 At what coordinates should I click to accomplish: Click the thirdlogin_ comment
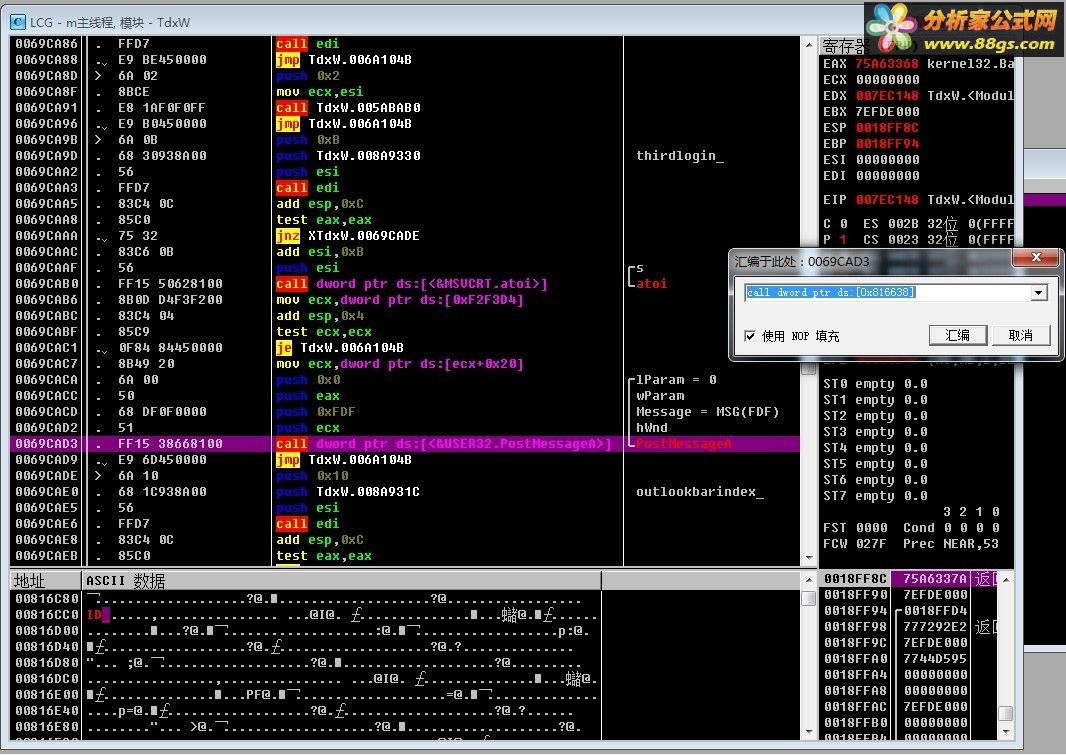click(680, 156)
